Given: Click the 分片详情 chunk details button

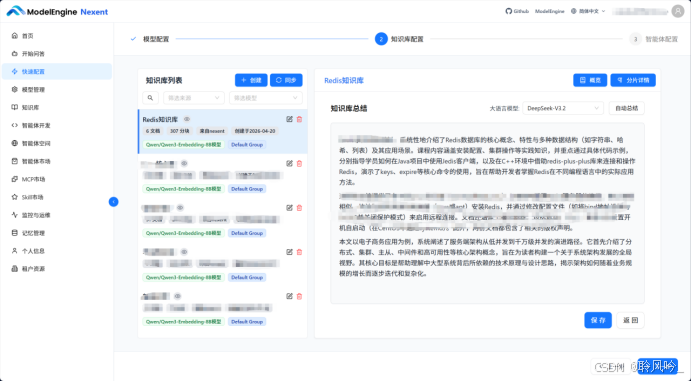Looking at the screenshot, I should (633, 80).
